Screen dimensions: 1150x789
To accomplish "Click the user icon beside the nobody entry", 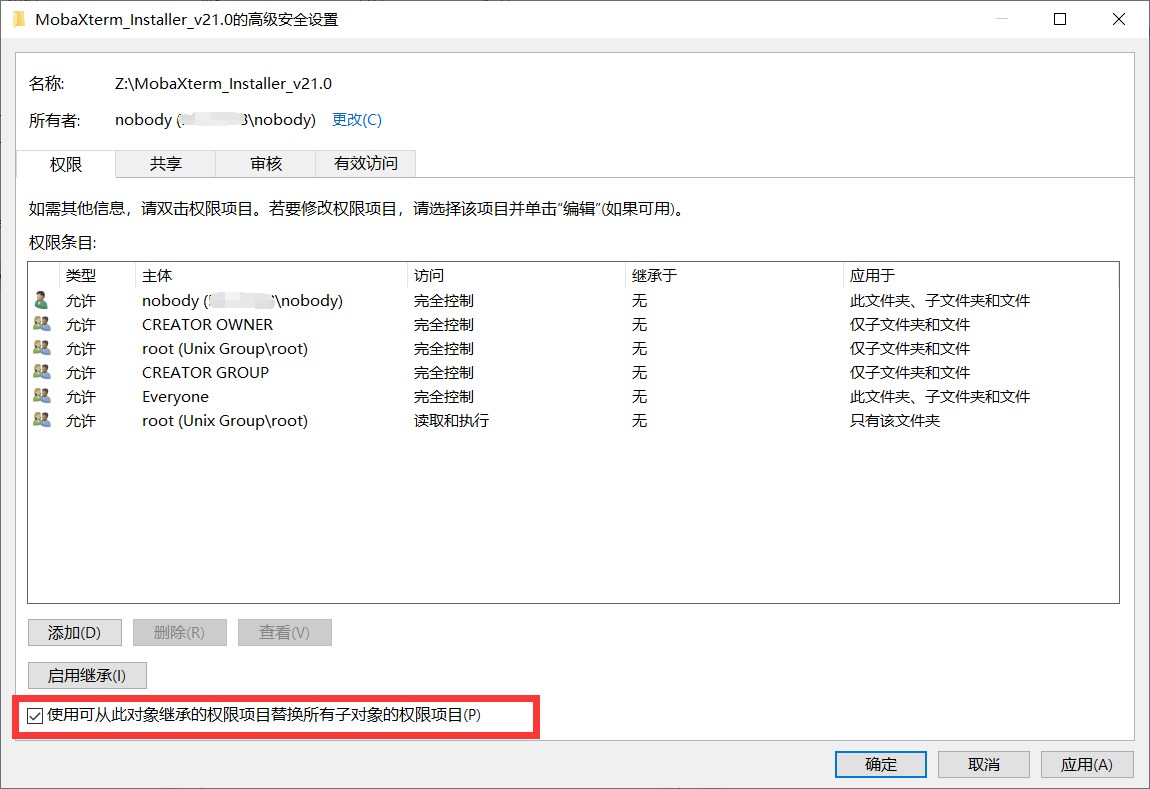I will [42, 300].
